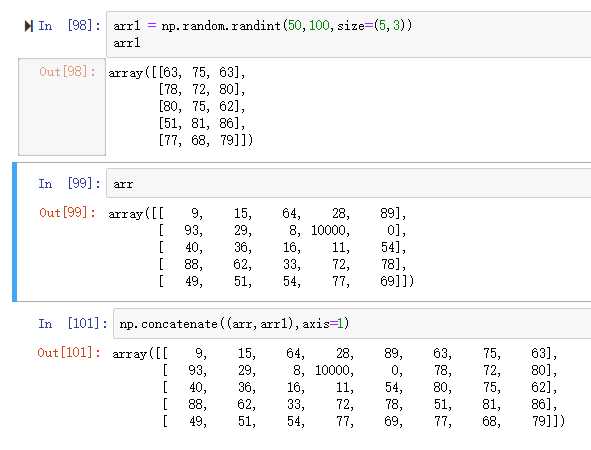Click the In [98] code input cell

click(349, 34)
